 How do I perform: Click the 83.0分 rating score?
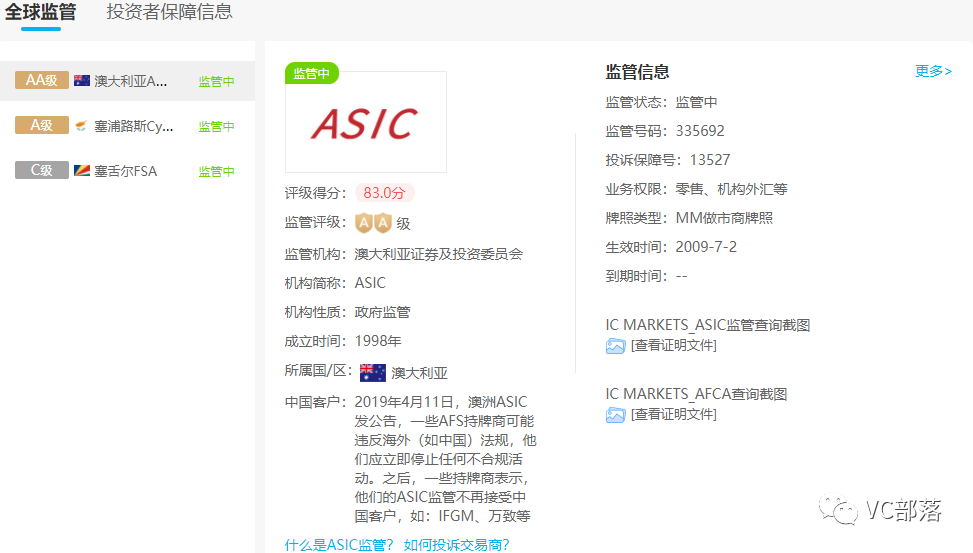(384, 193)
